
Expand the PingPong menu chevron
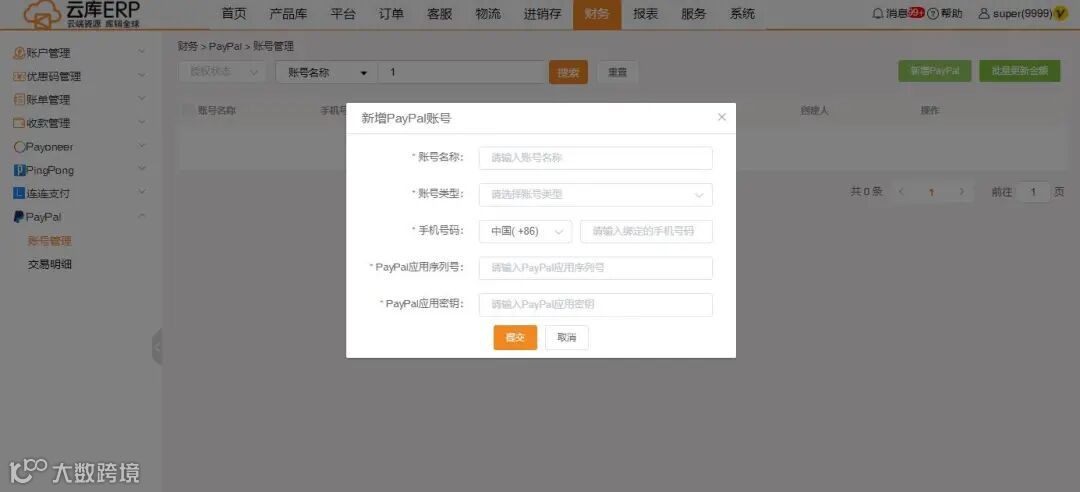point(141,170)
